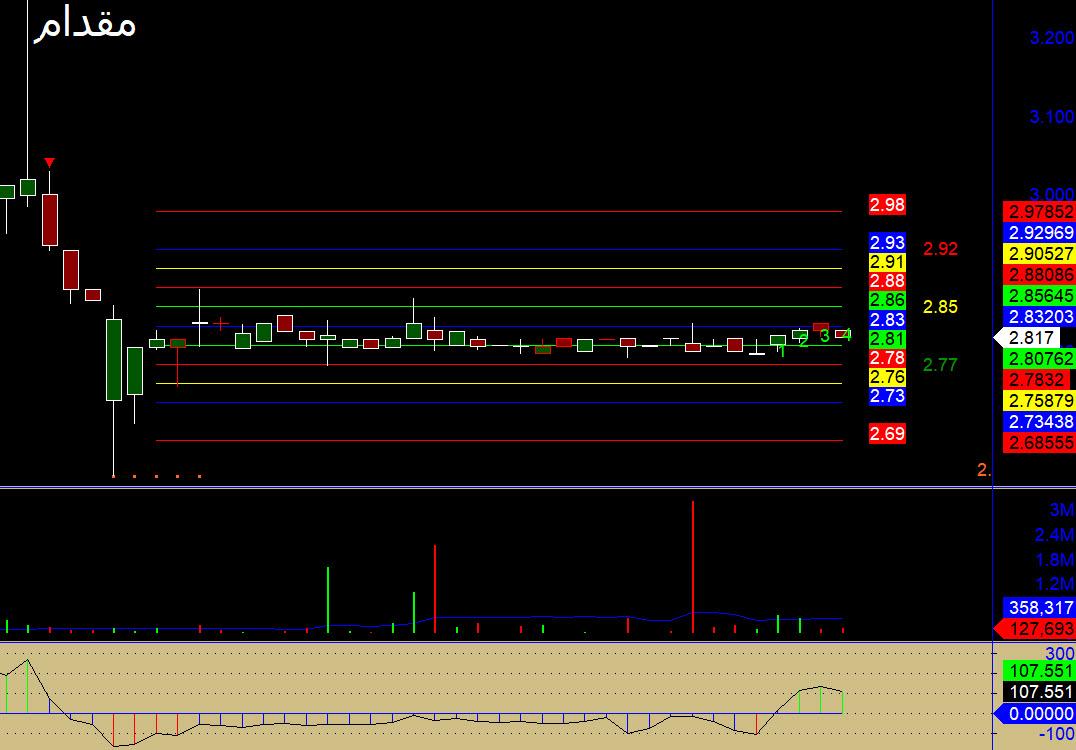Select the blue 2.93 level tag
Image resolution: width=1076 pixels, height=750 pixels.
pos(887,242)
